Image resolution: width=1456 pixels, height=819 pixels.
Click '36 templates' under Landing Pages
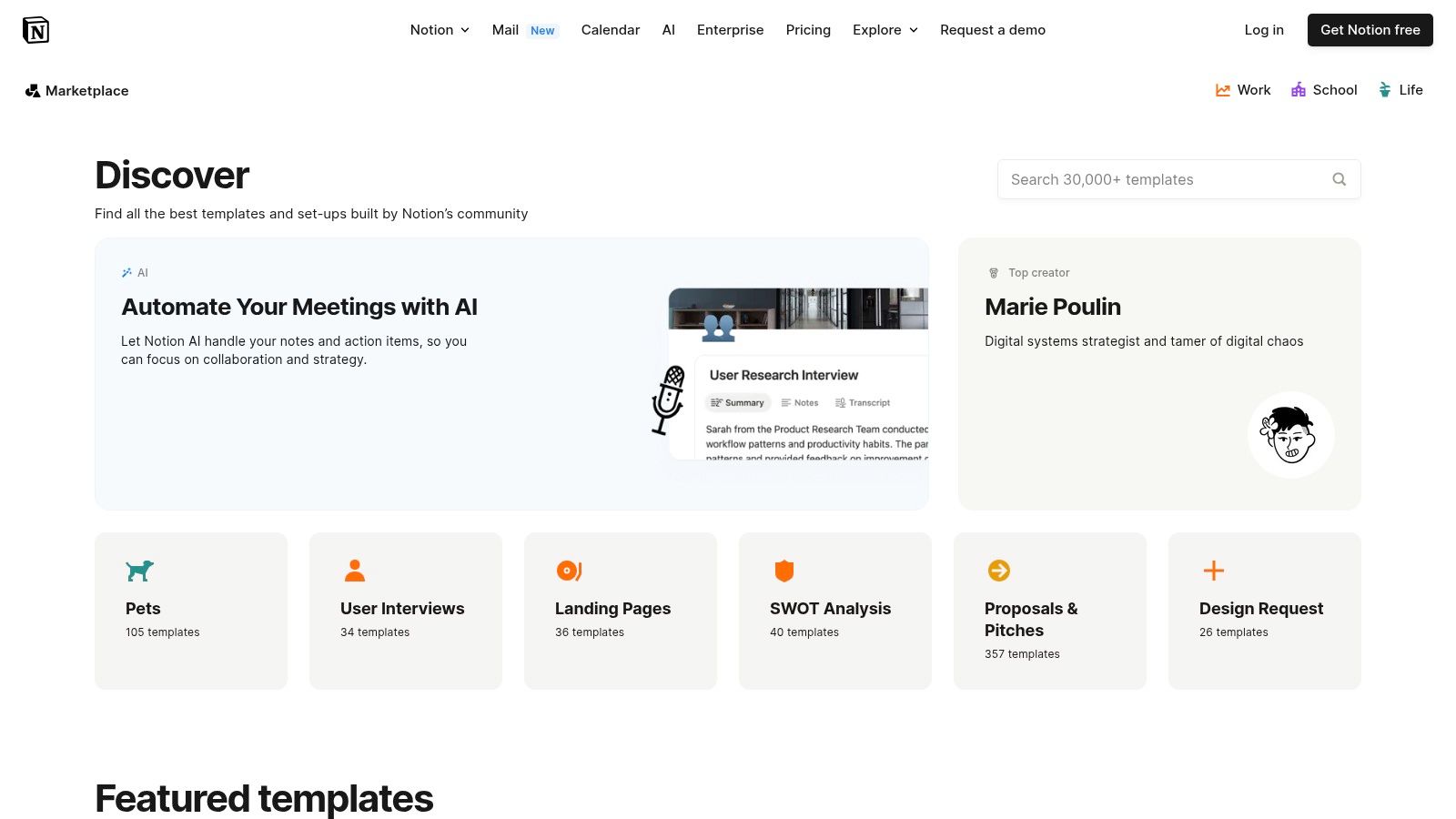tap(590, 632)
